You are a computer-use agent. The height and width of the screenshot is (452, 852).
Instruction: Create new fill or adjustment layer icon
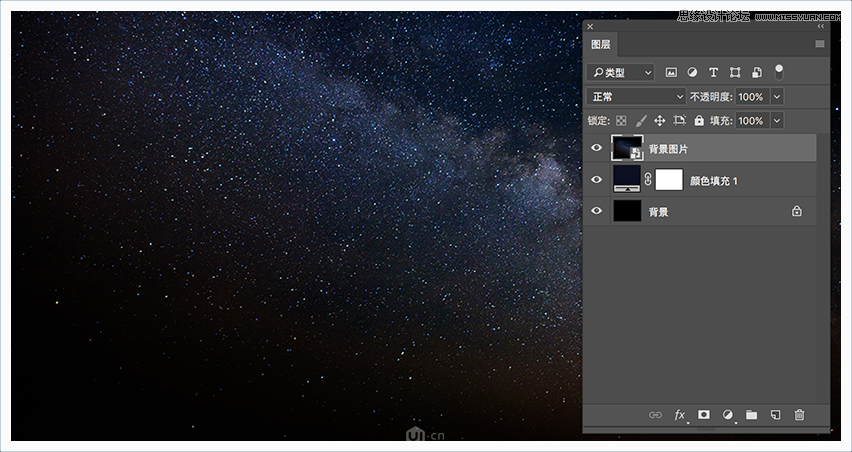(x=728, y=415)
